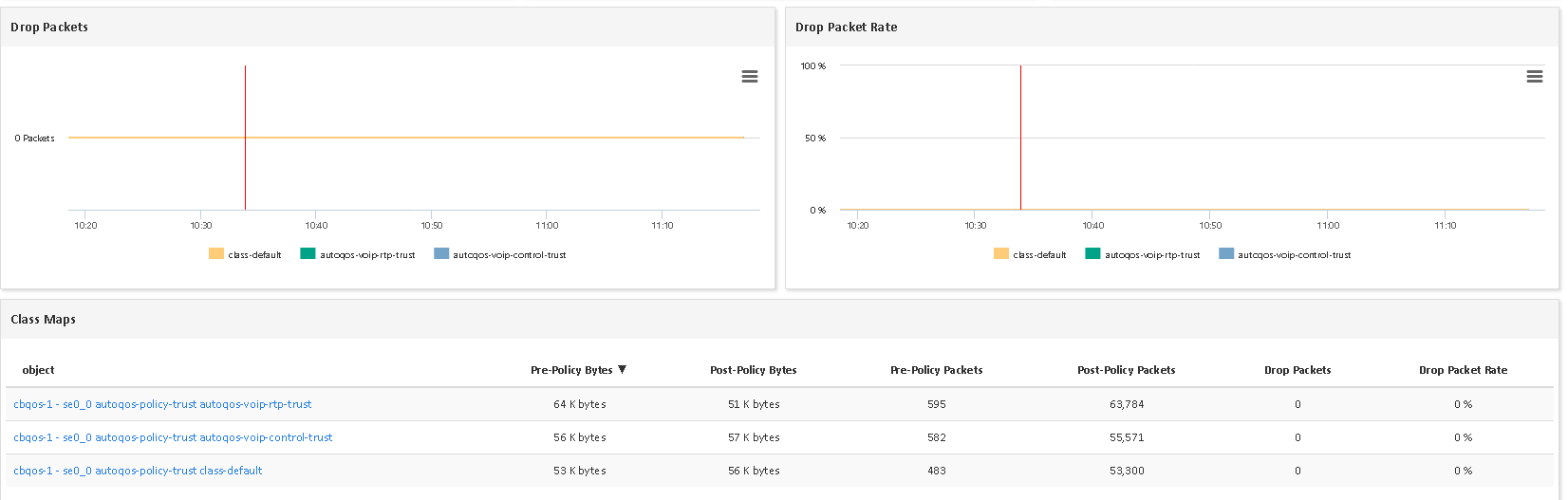1568x500 pixels.
Task: Open the autoqos-voip-rtp-trust class map link
Action: click(162, 404)
